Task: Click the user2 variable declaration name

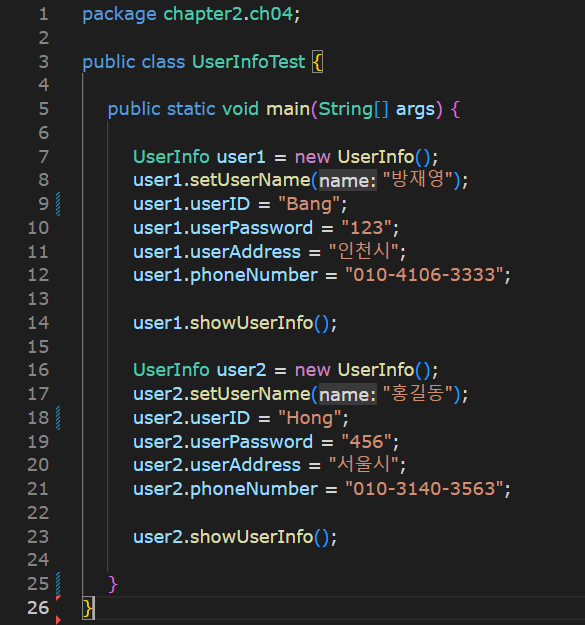Action: (241, 370)
